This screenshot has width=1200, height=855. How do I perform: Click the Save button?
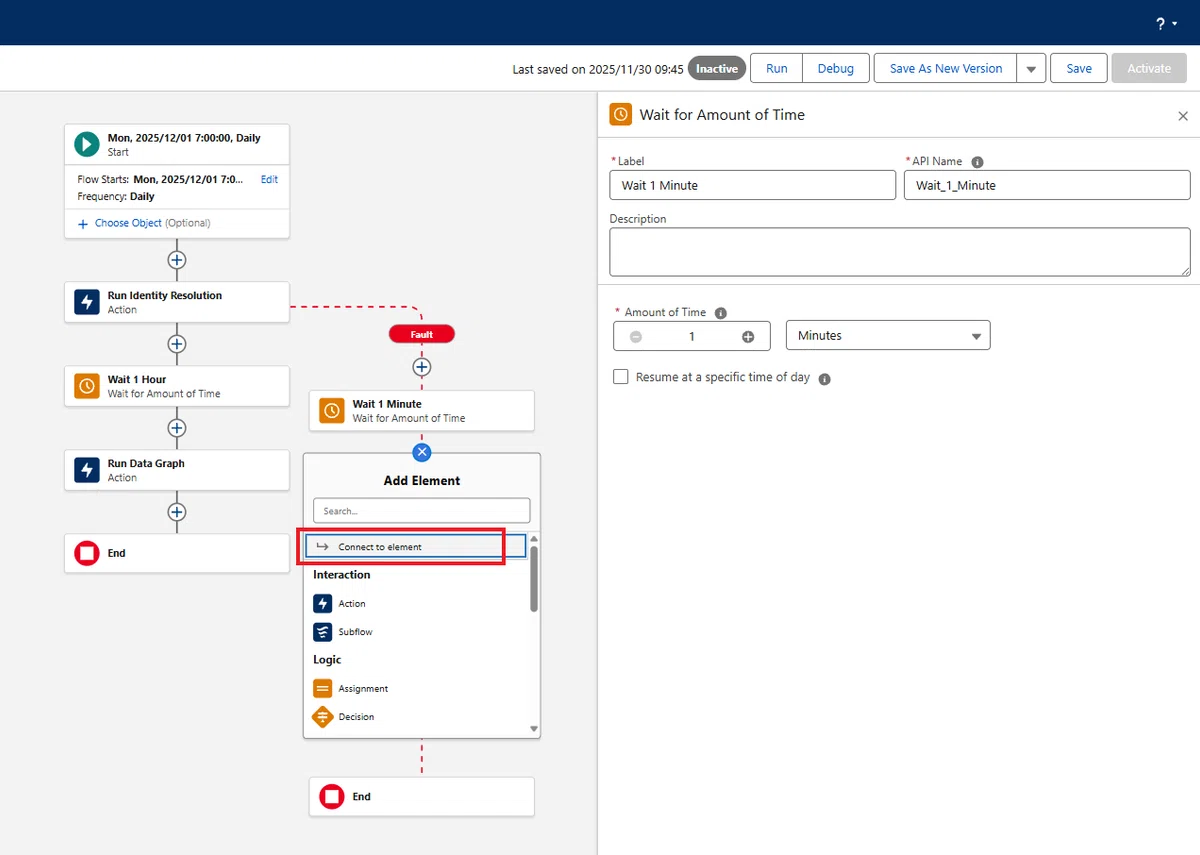(x=1079, y=69)
